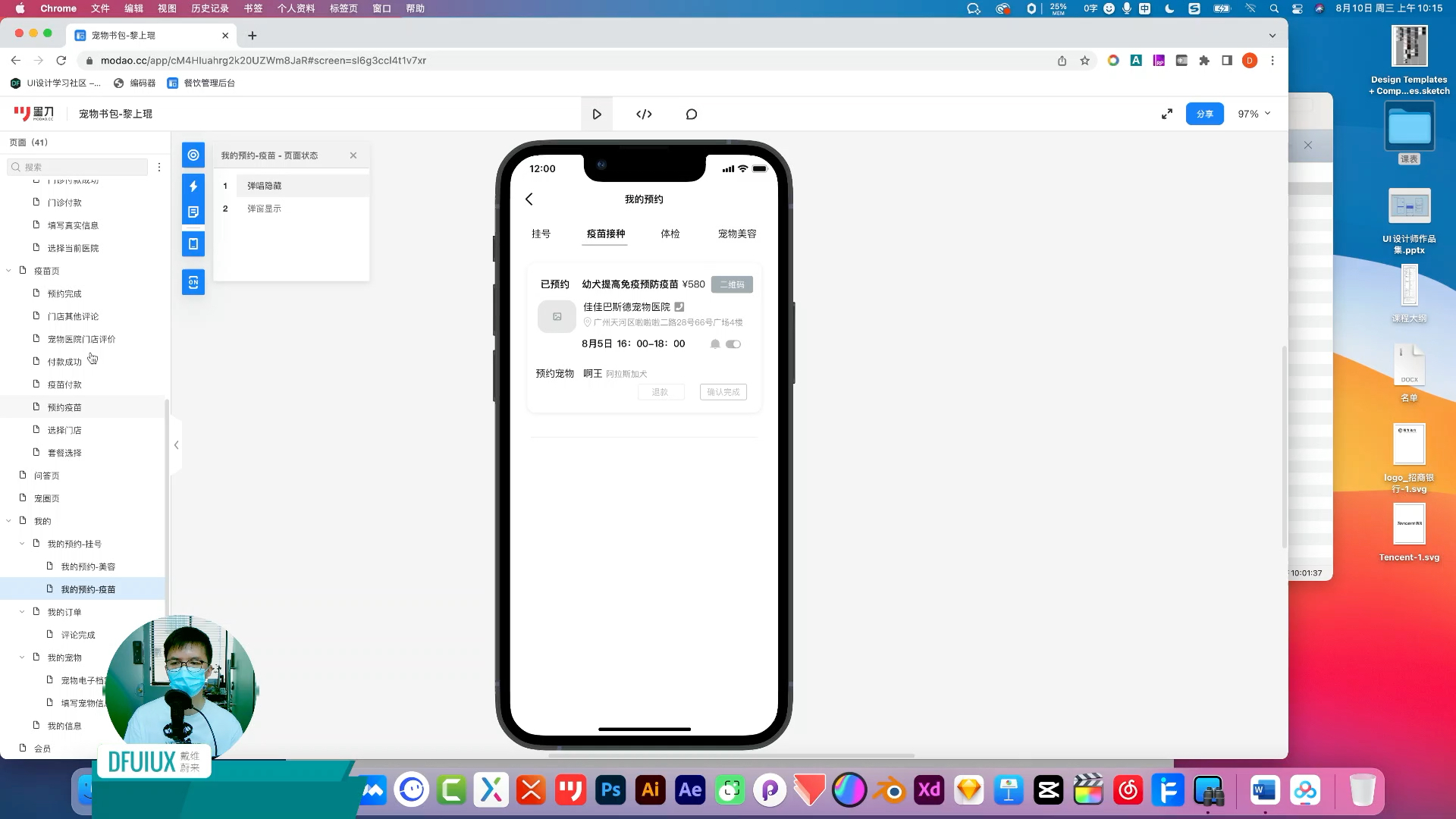1456x819 pixels.
Task: Switch to the 挂号 tab in prototype
Action: pos(541,234)
